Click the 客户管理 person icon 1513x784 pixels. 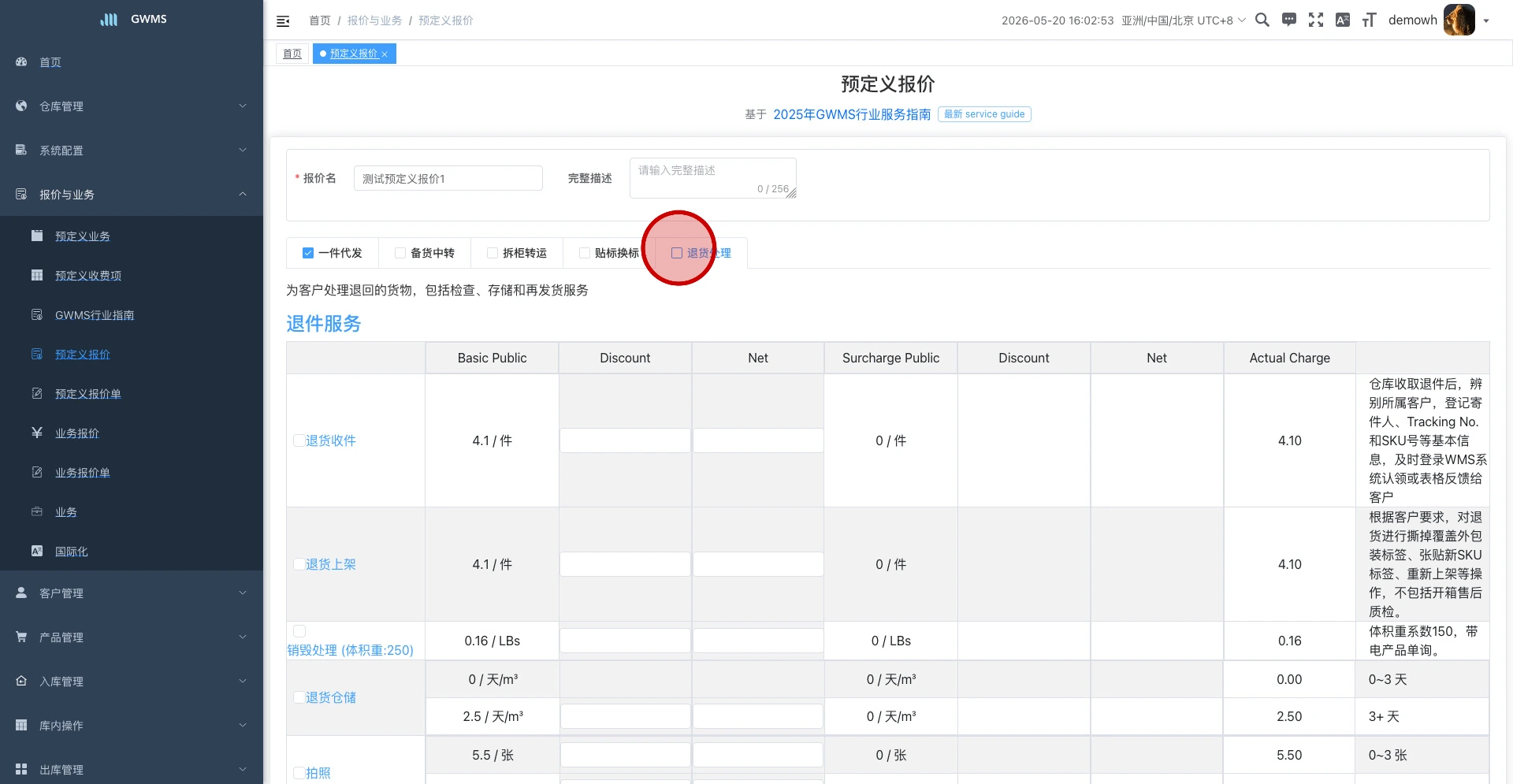[21, 593]
